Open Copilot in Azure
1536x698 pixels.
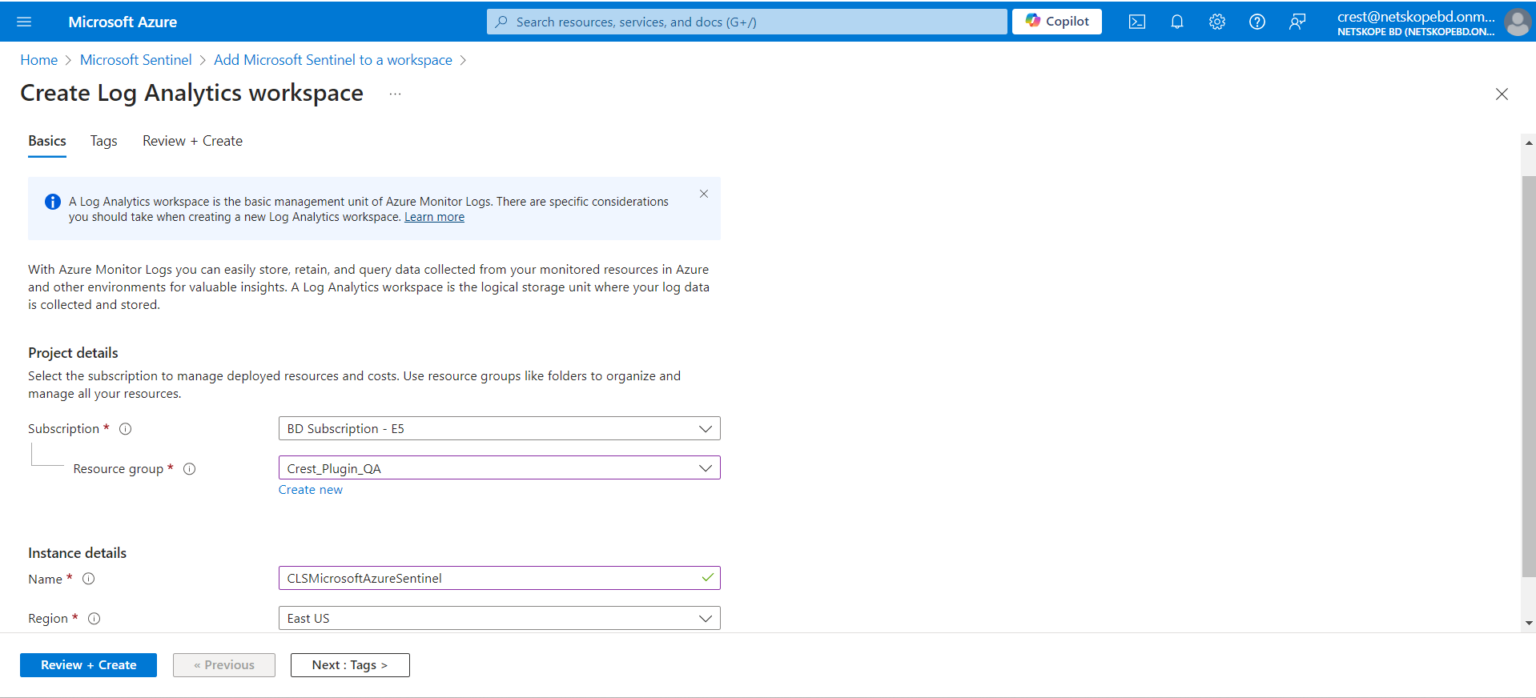1056,20
